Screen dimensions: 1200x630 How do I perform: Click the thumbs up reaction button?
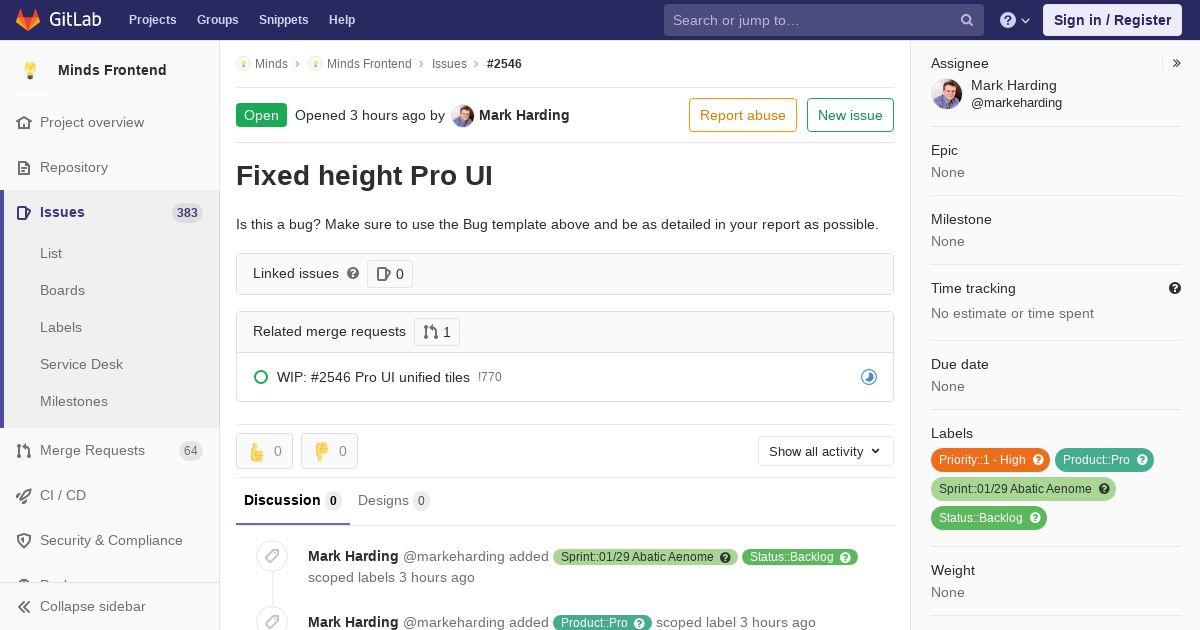[264, 451]
